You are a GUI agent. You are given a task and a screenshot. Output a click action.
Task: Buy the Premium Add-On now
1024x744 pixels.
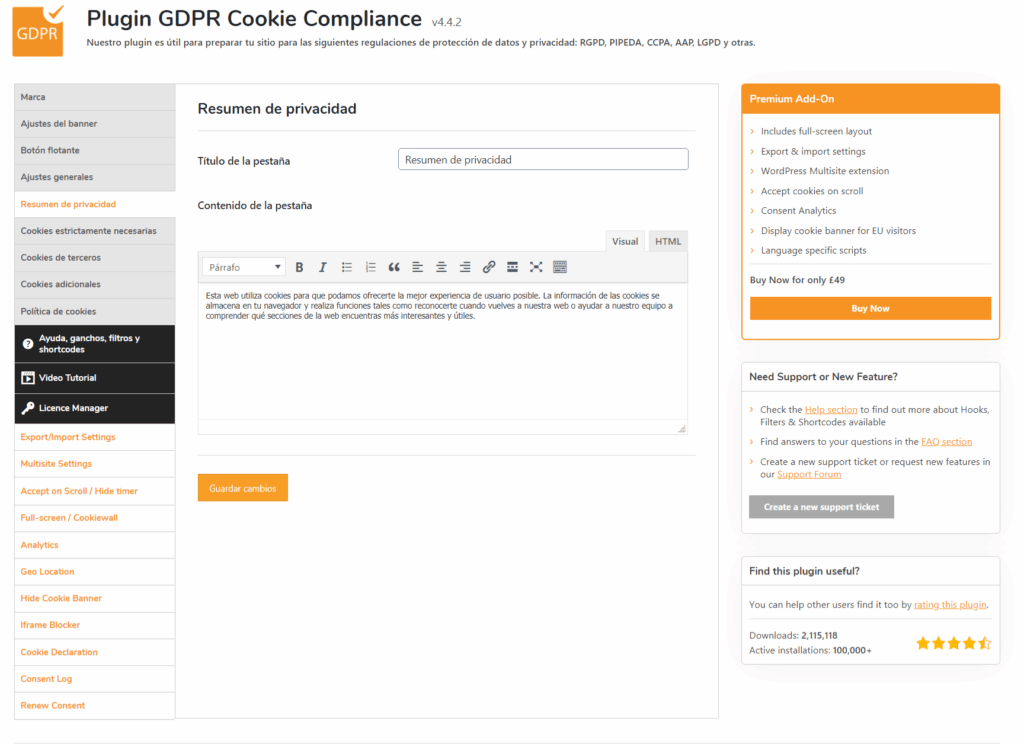pyautogui.click(x=869, y=308)
